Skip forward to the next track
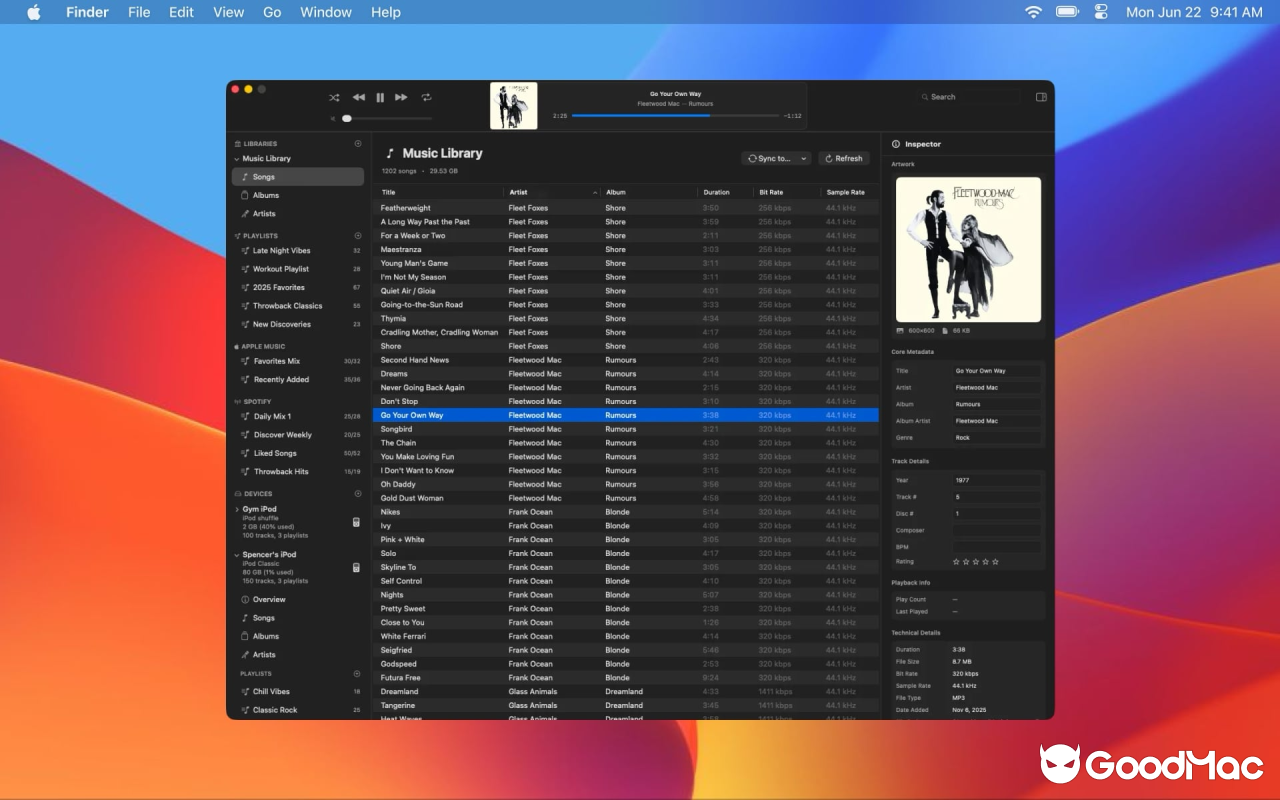This screenshot has width=1280, height=800. (x=401, y=97)
